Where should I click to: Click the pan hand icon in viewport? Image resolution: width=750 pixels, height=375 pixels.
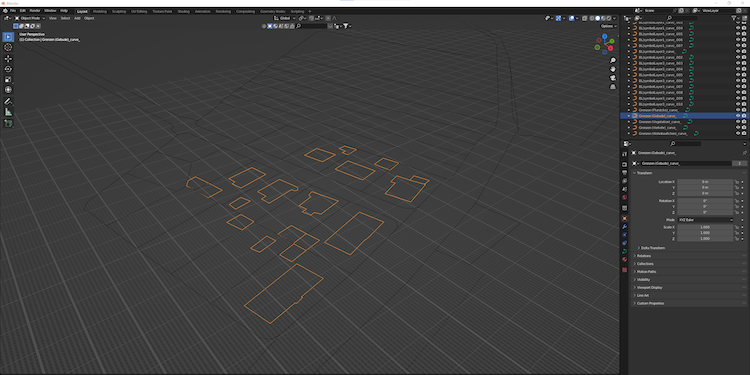[x=613, y=69]
